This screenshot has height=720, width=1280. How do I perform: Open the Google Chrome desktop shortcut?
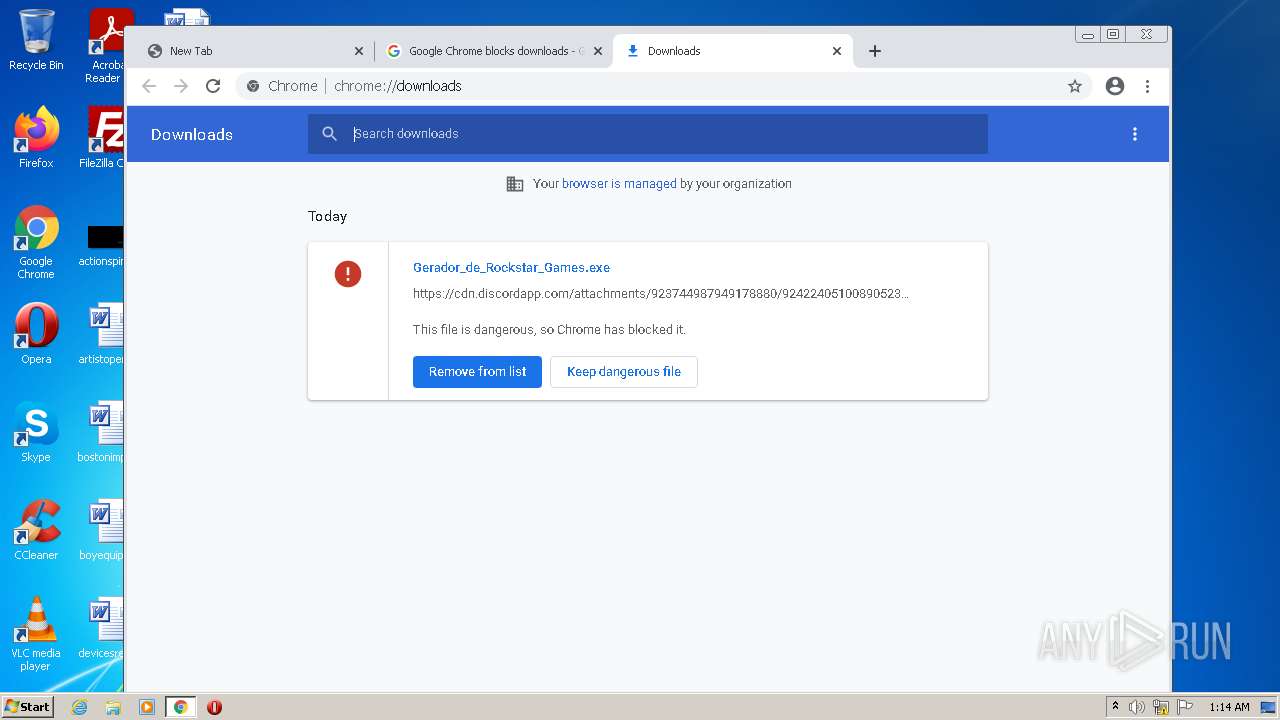coord(36,242)
